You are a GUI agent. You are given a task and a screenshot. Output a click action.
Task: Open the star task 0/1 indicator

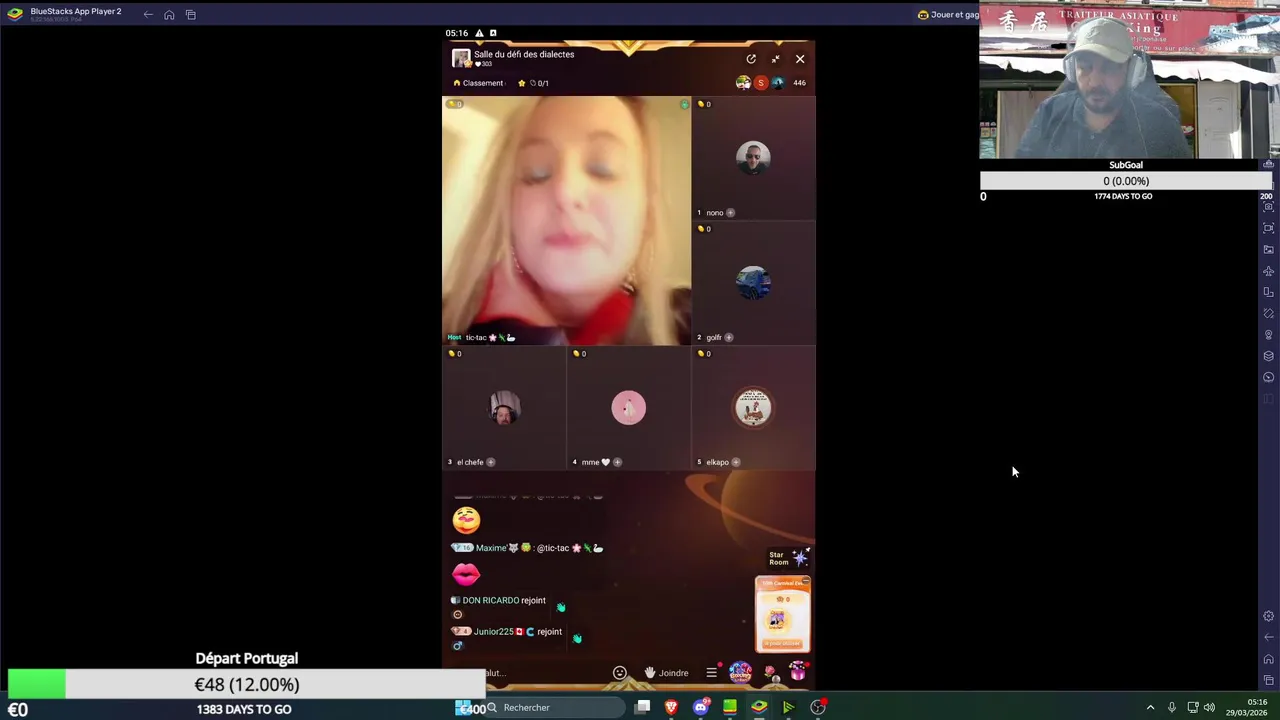pos(533,83)
